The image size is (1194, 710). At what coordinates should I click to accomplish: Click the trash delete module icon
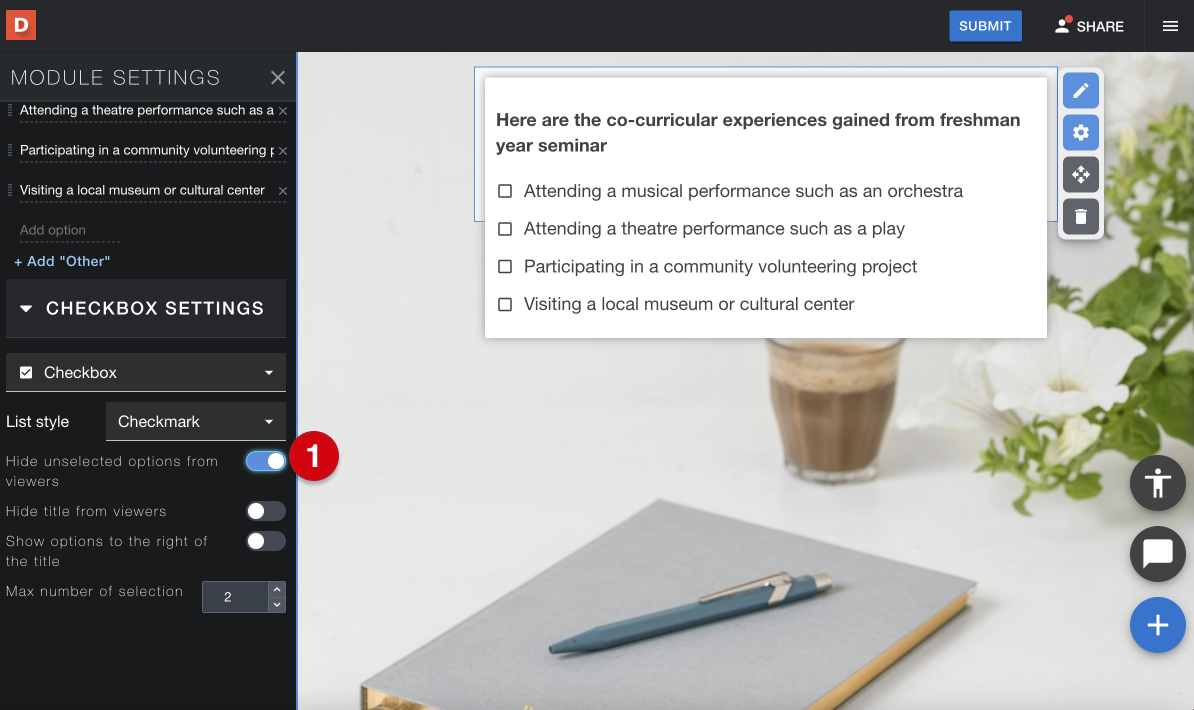1081,216
